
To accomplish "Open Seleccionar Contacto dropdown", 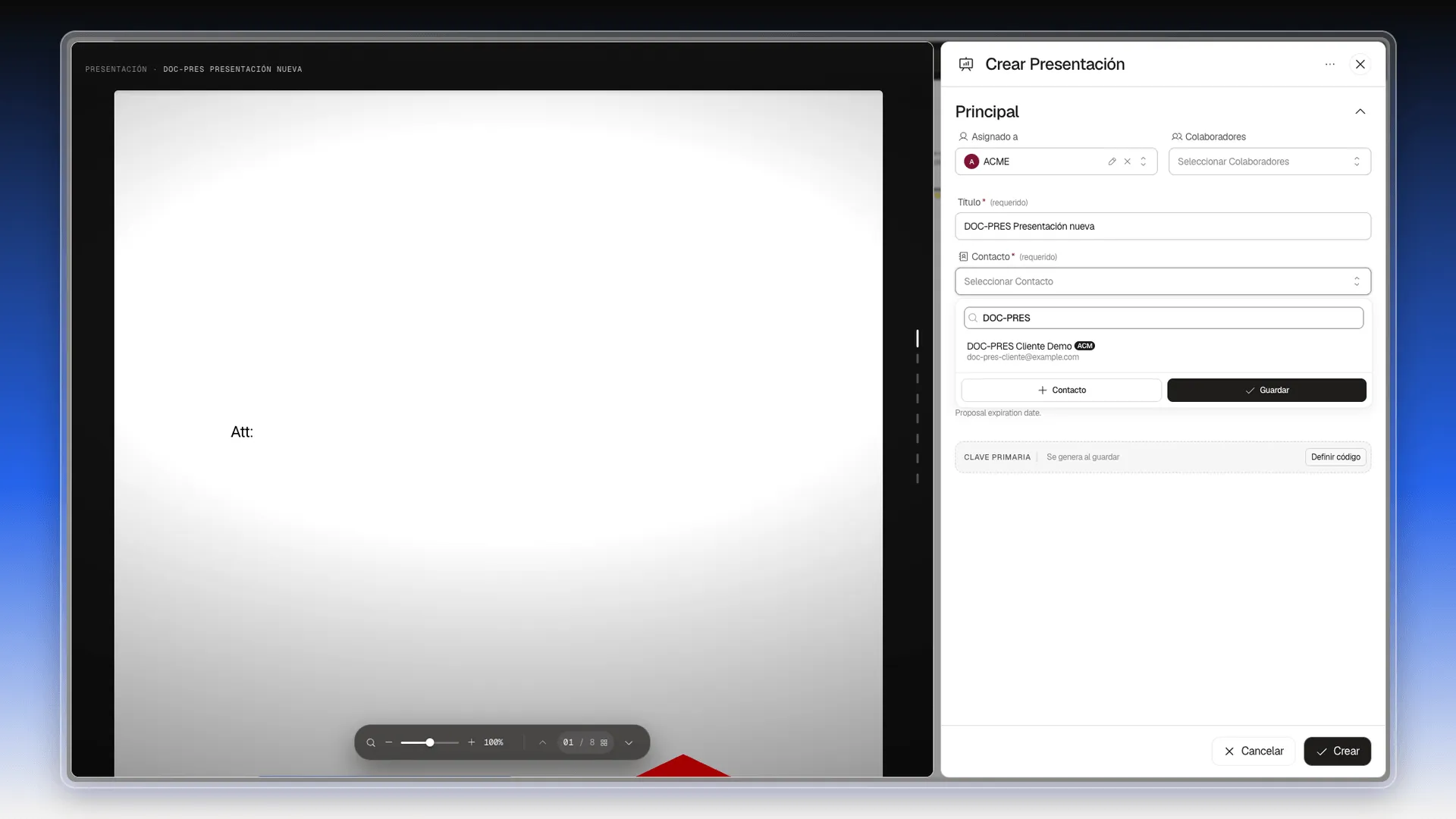I will pyautogui.click(x=1163, y=281).
